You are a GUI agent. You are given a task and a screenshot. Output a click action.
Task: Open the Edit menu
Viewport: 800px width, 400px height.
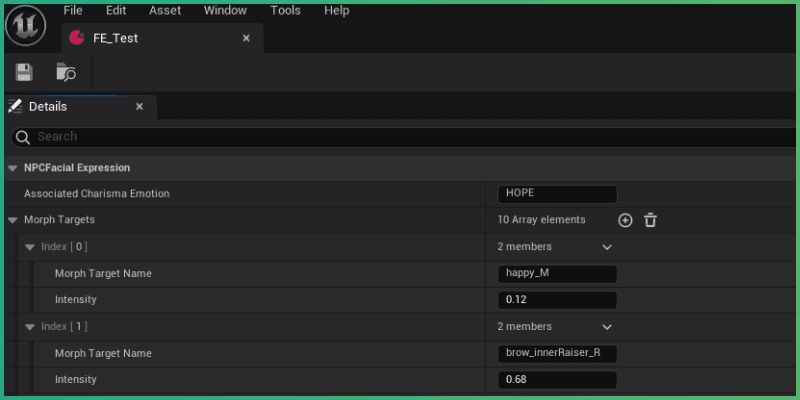coord(116,10)
